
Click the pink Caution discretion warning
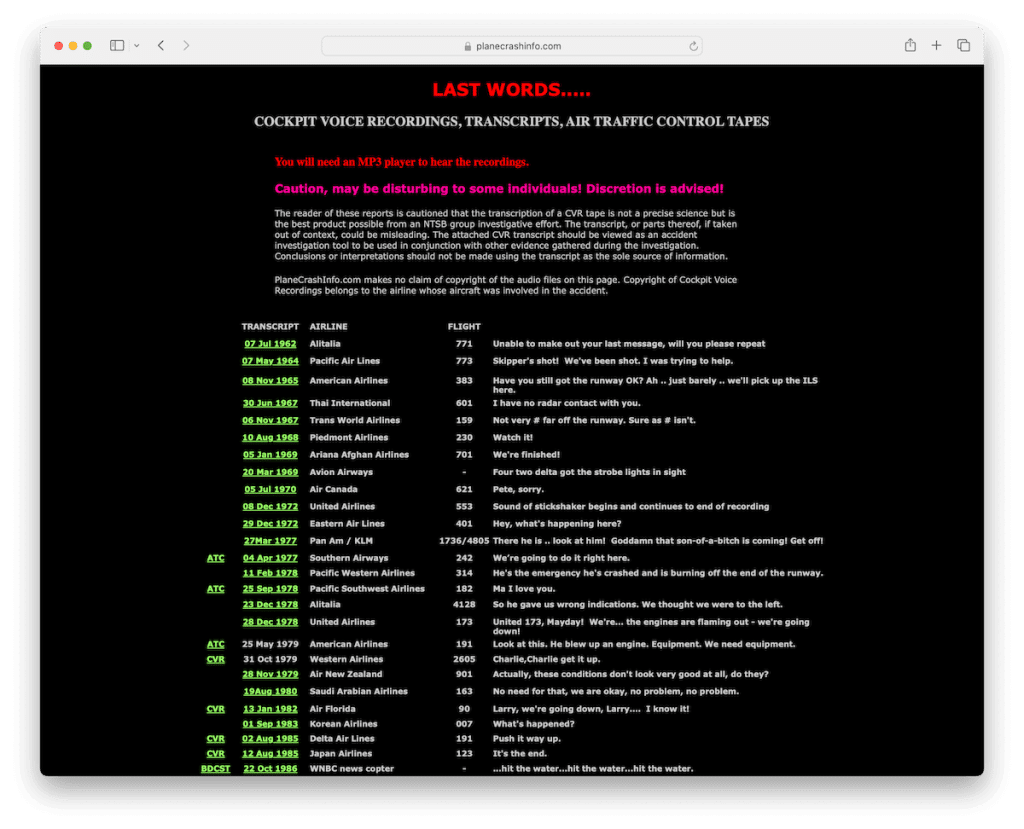click(x=499, y=189)
